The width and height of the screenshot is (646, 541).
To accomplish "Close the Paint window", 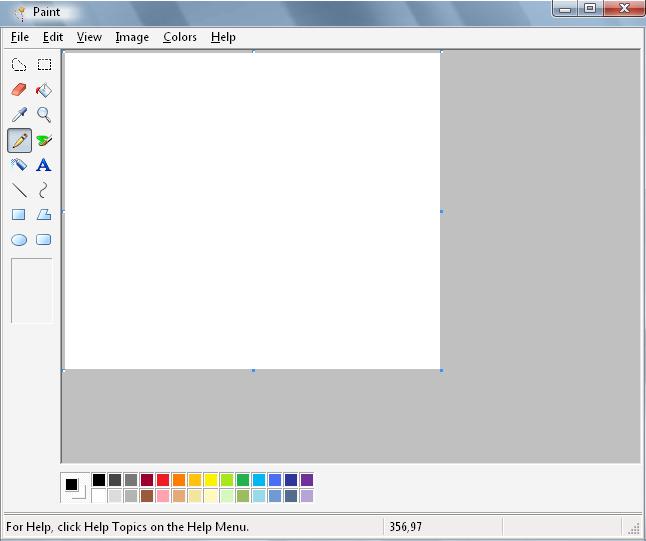I will pyautogui.click(x=624, y=8).
